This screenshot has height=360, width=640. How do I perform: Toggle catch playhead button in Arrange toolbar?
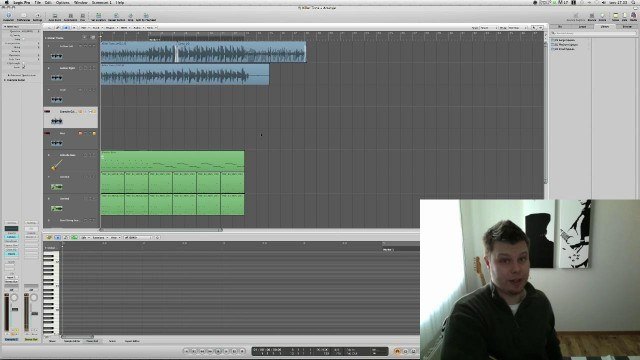[x=67, y=28]
